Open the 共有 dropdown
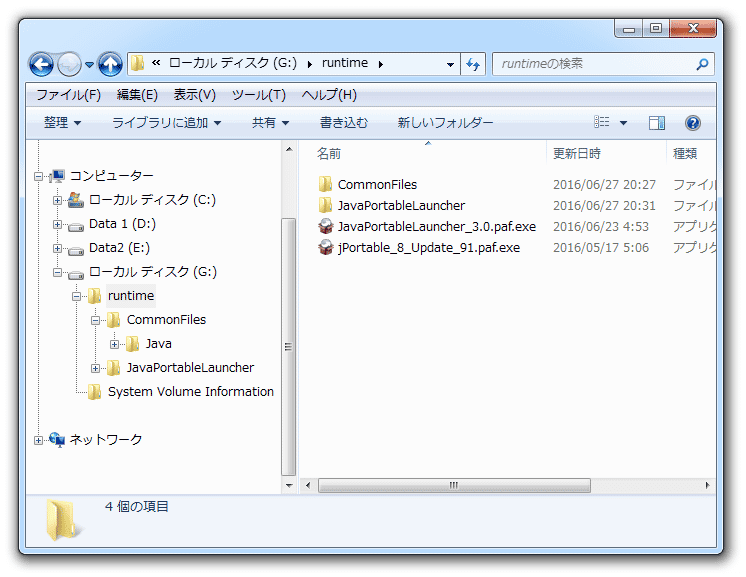This screenshot has height=577, width=746. 270,123
